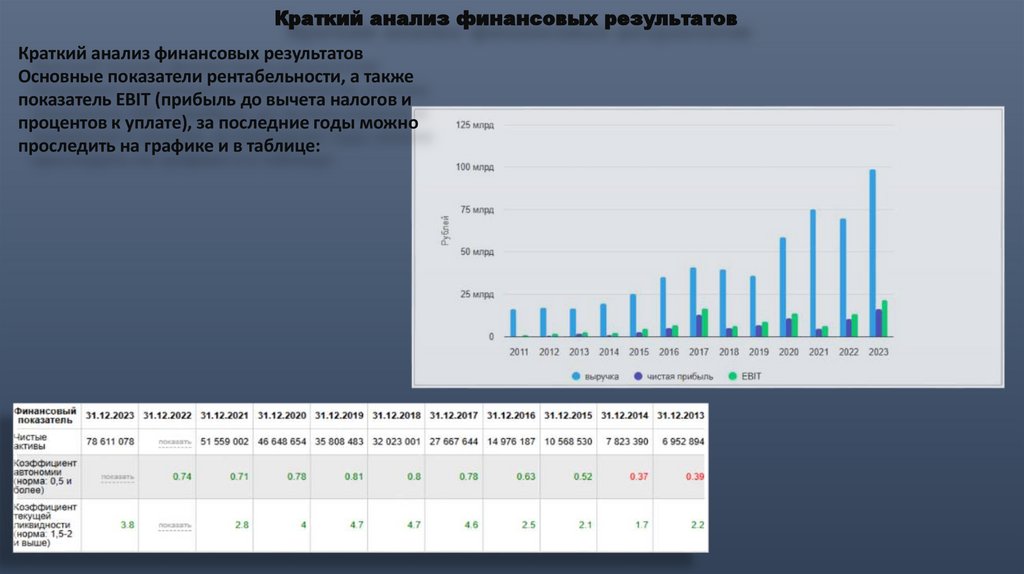This screenshot has height=574, width=1024.
Task: Toggle the green EBIT legend marker
Action: click(x=733, y=376)
